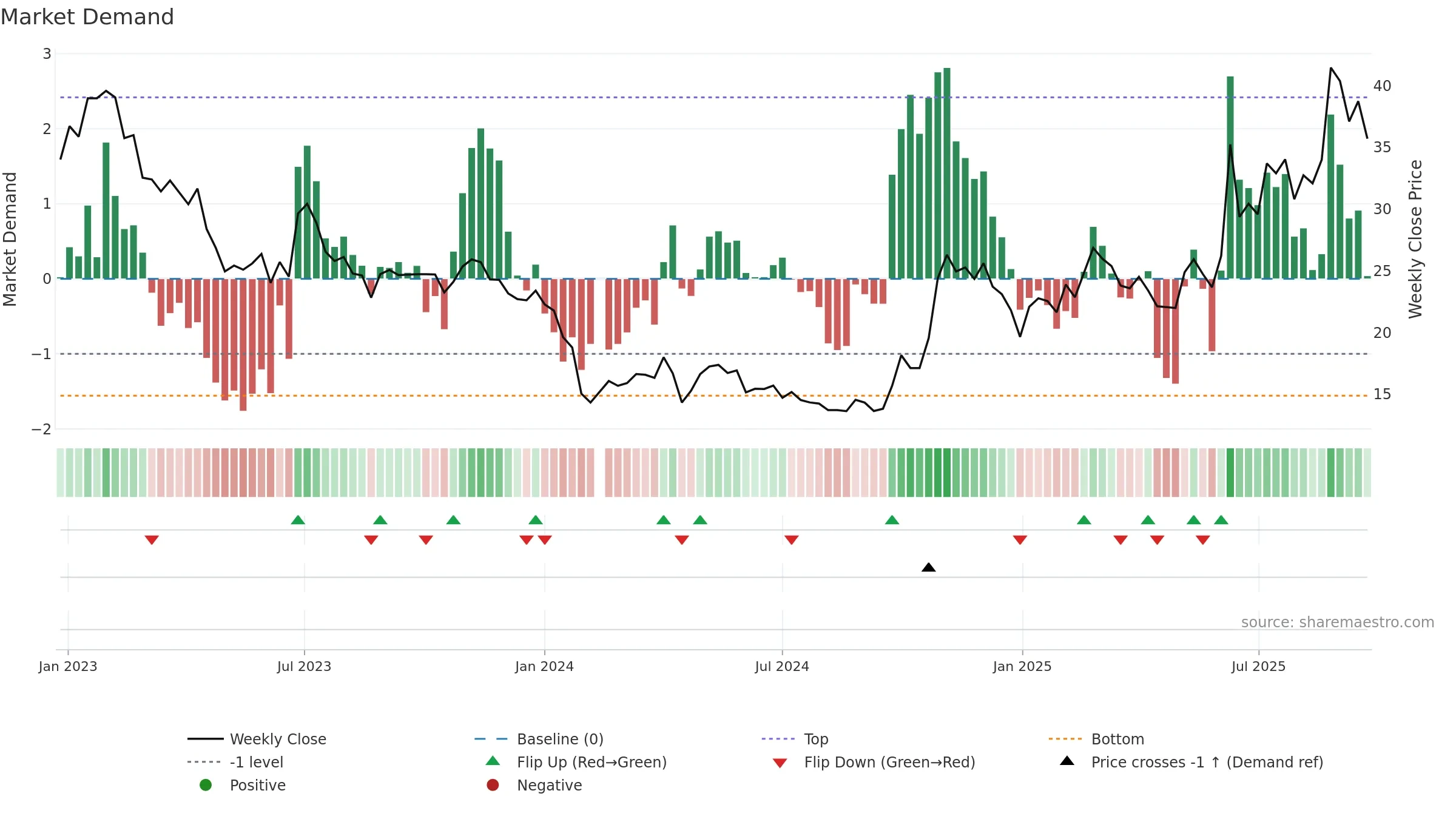The width and height of the screenshot is (1456, 819).
Task: Click the black price-cross marker on timeline
Action: [928, 567]
